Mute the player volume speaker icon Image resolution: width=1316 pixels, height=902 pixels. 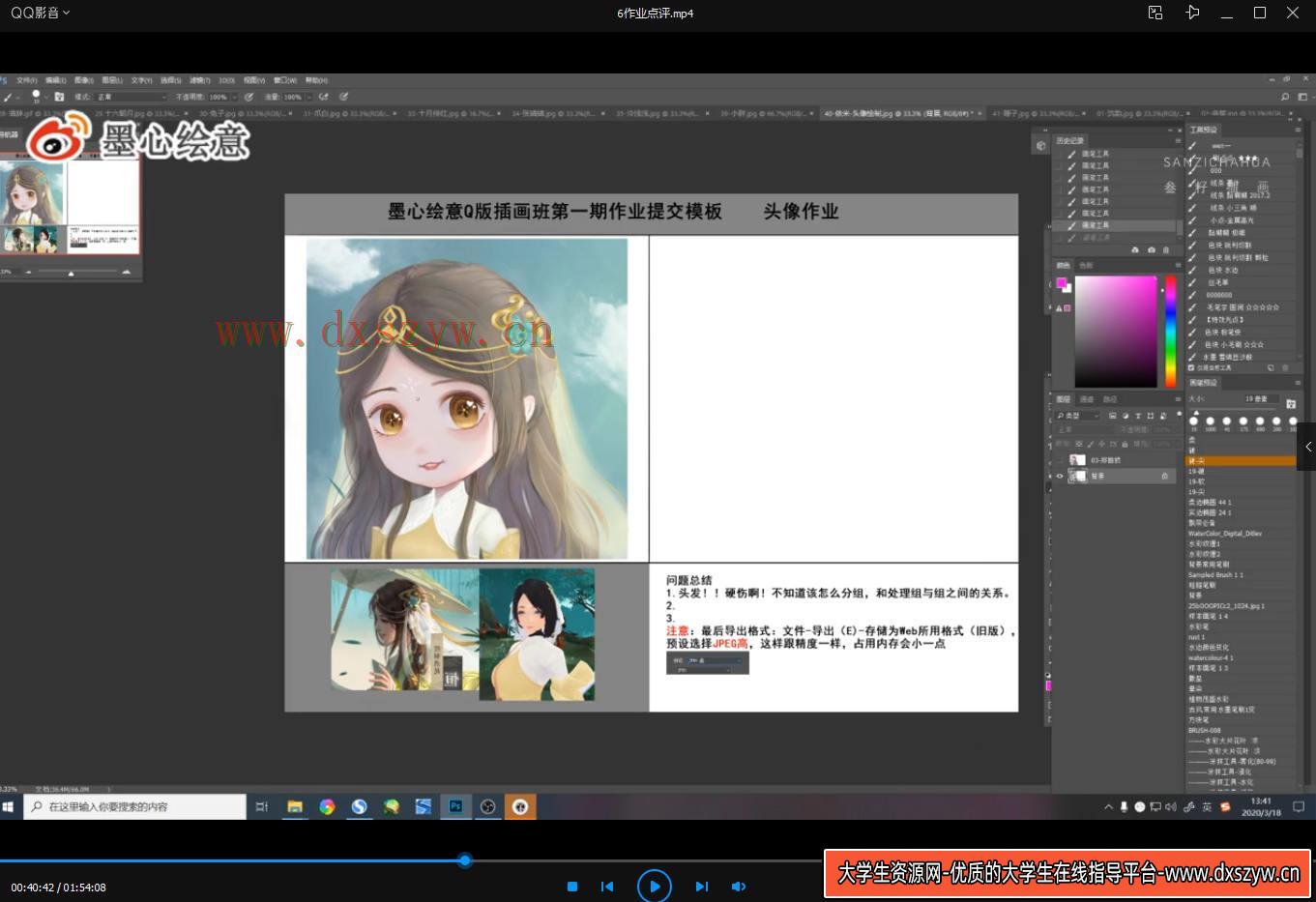tap(738, 887)
